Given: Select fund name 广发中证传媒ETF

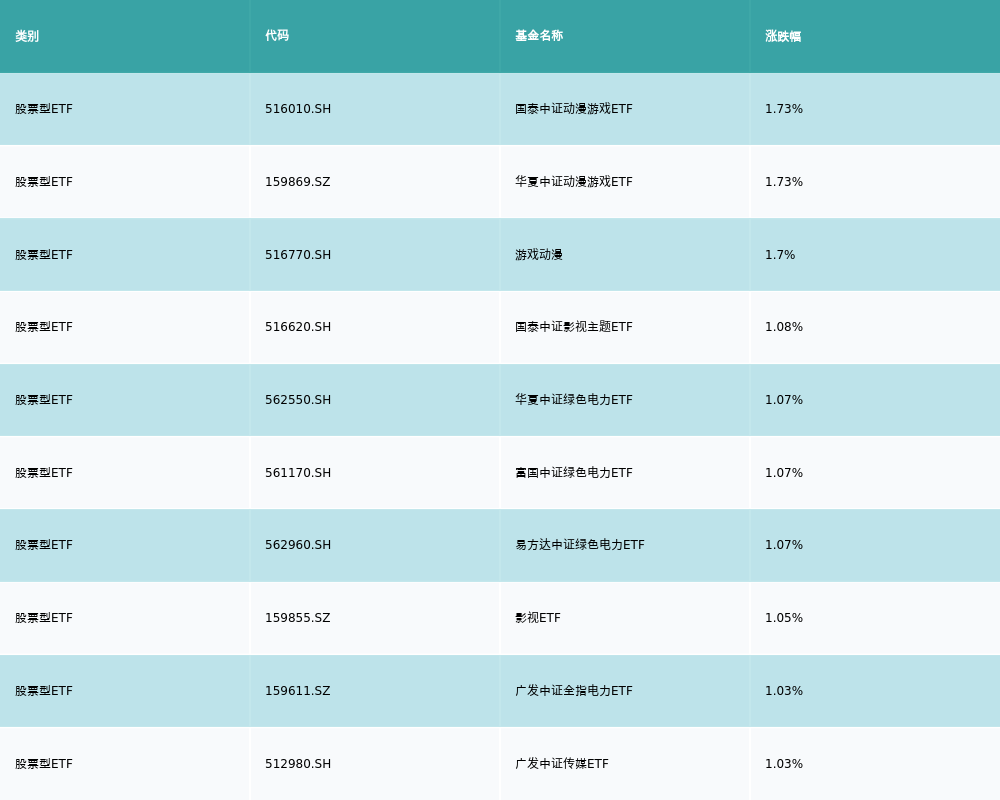Looking at the screenshot, I should tap(562, 764).
